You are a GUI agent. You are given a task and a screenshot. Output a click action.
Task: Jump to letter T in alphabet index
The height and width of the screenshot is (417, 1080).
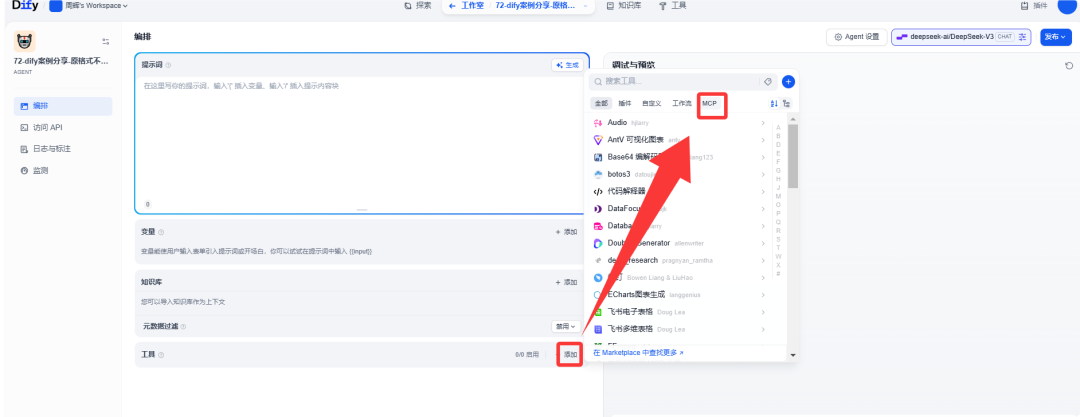click(x=778, y=247)
